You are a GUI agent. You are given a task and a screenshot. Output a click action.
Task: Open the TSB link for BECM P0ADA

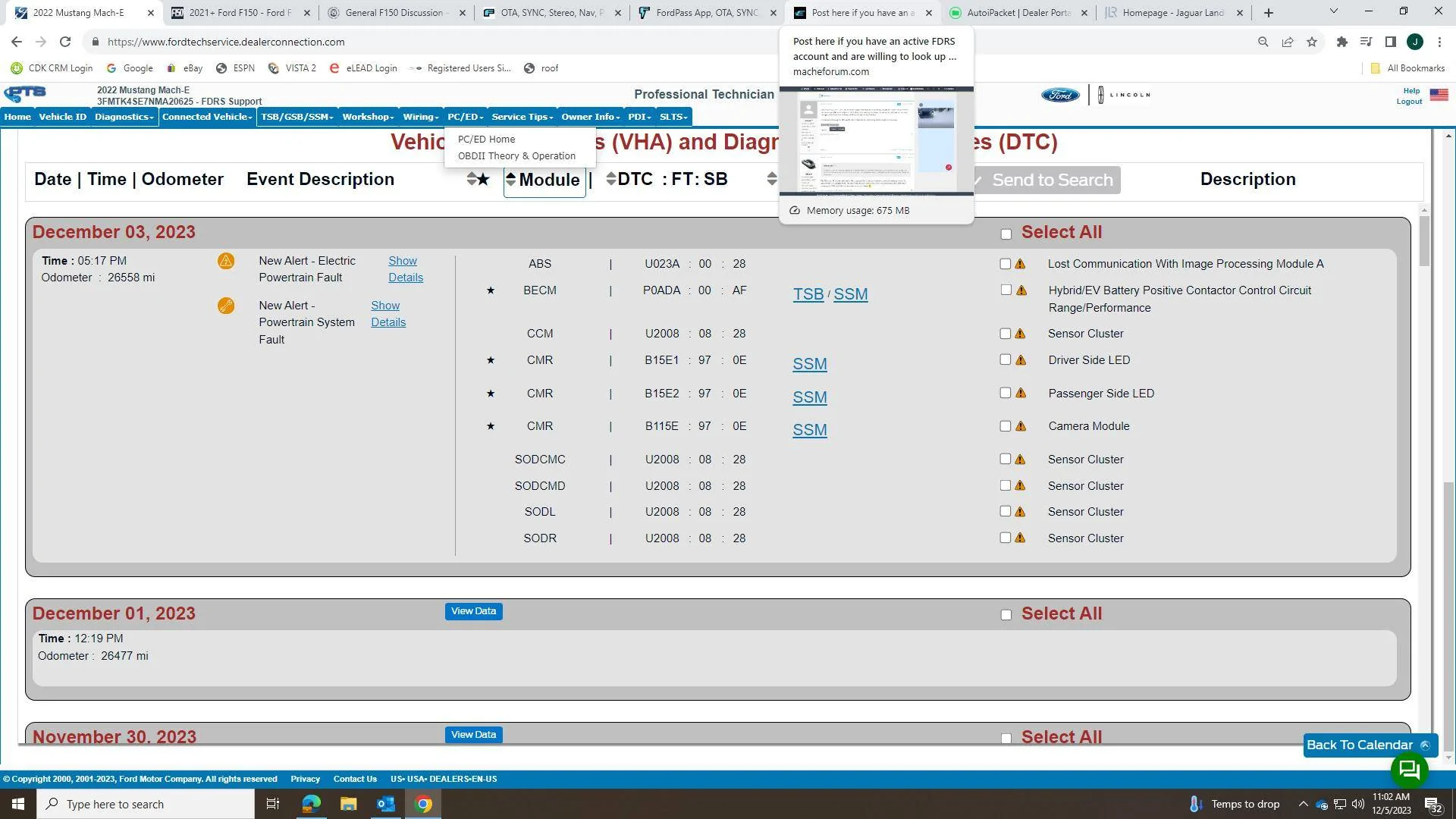(808, 294)
